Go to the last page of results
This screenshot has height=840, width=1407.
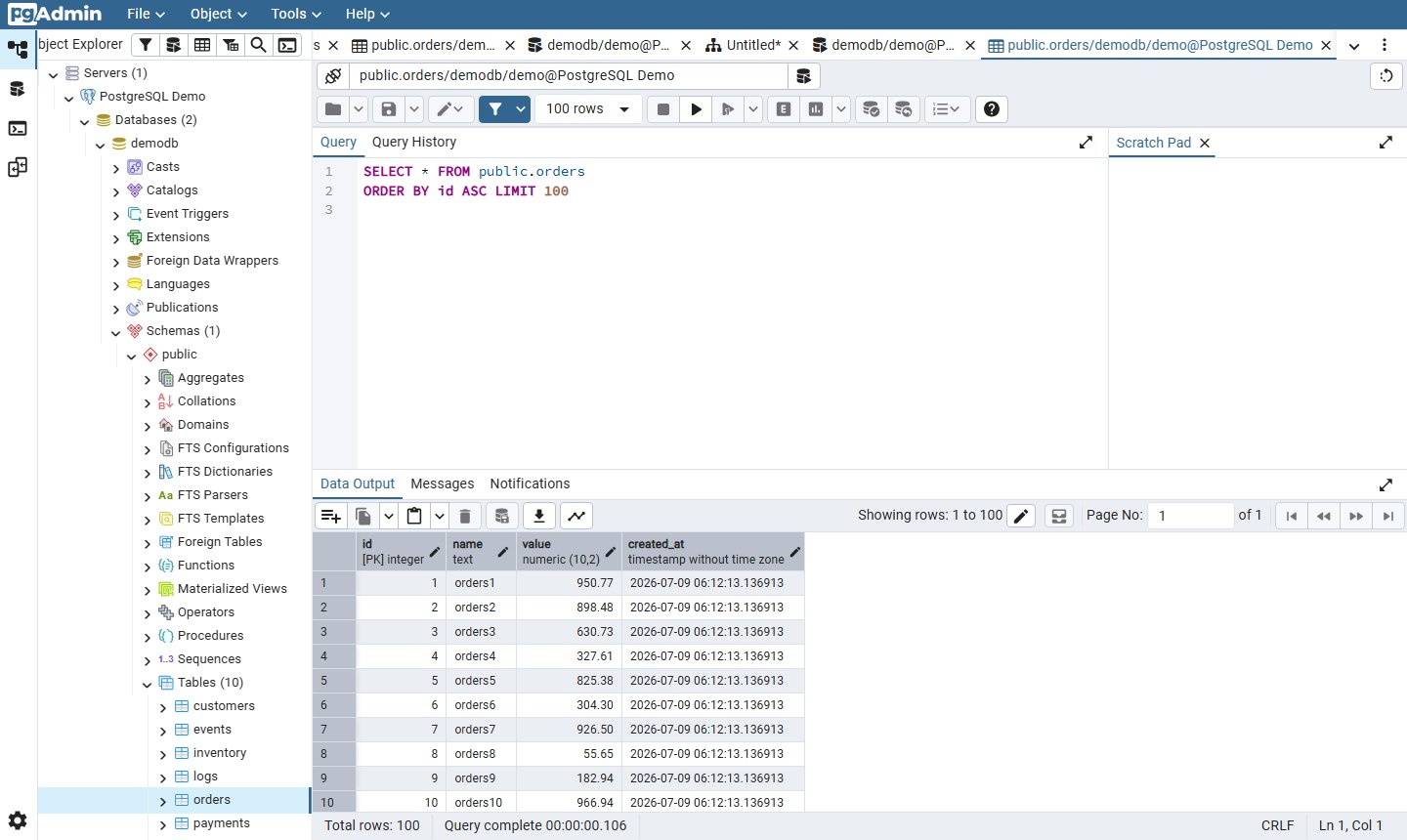[x=1387, y=516]
